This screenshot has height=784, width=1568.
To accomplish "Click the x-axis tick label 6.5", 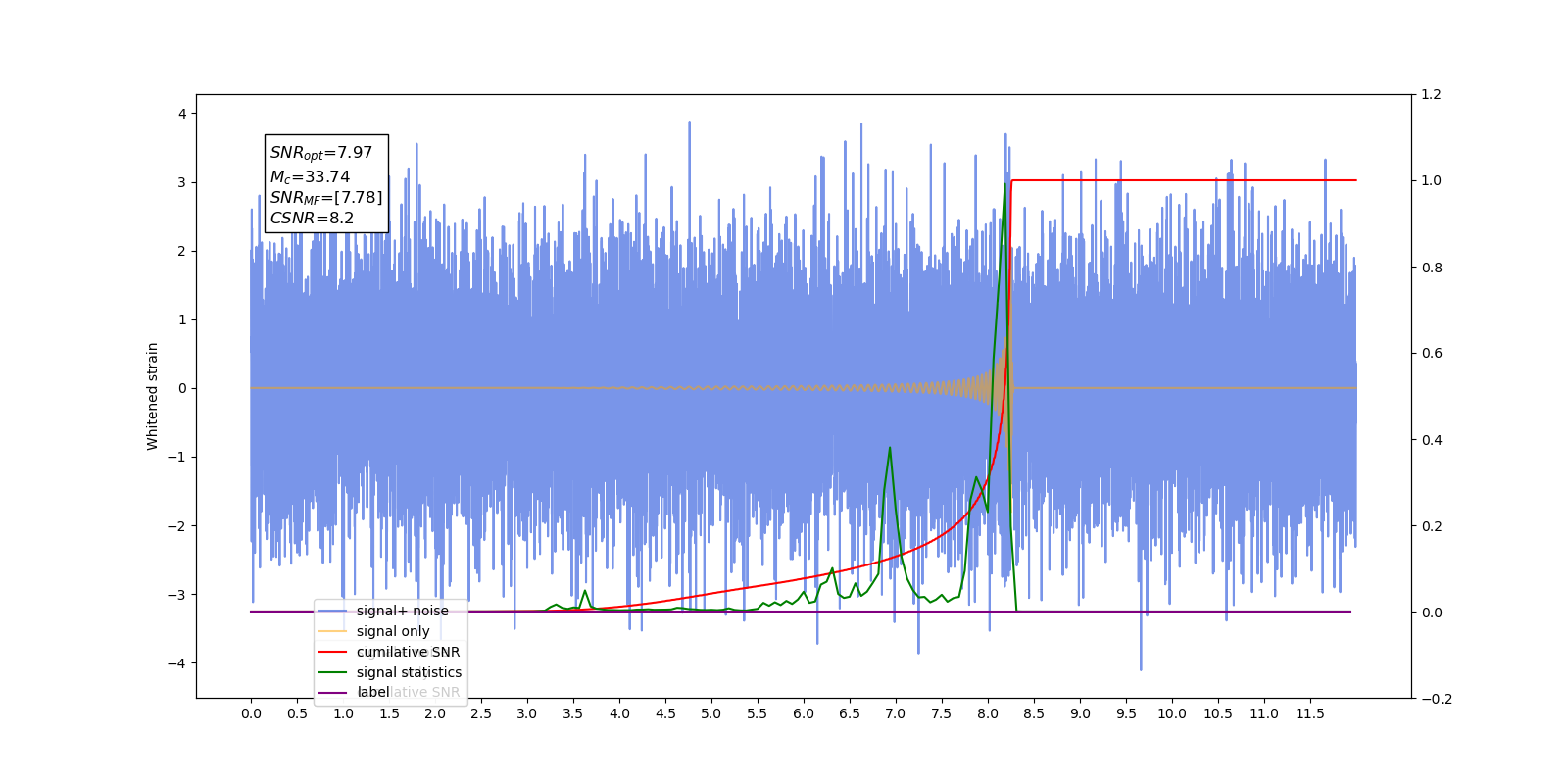I will [x=850, y=713].
